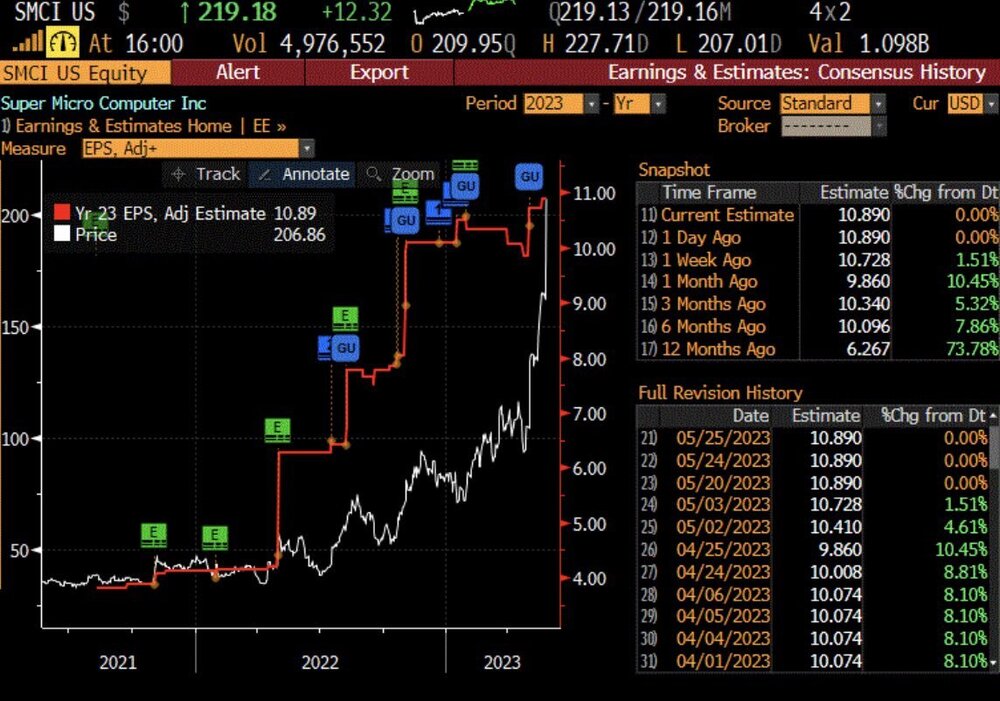Click the white Price legend swatch
1000x701 pixels.
tap(62, 234)
